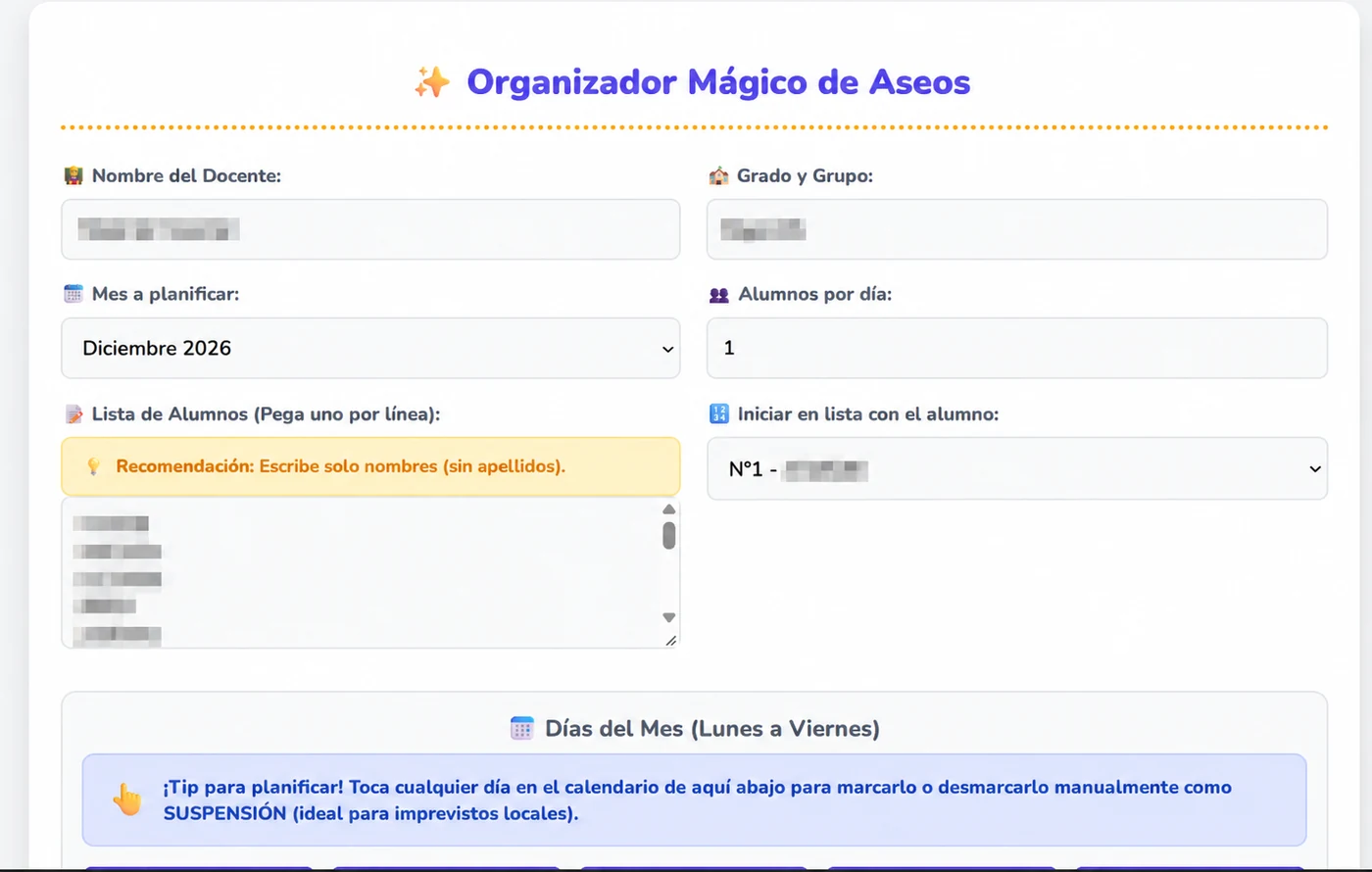Viewport: 1372px width, 872px height.
Task: Click the Grado y Grupo input field
Action: (1017, 229)
